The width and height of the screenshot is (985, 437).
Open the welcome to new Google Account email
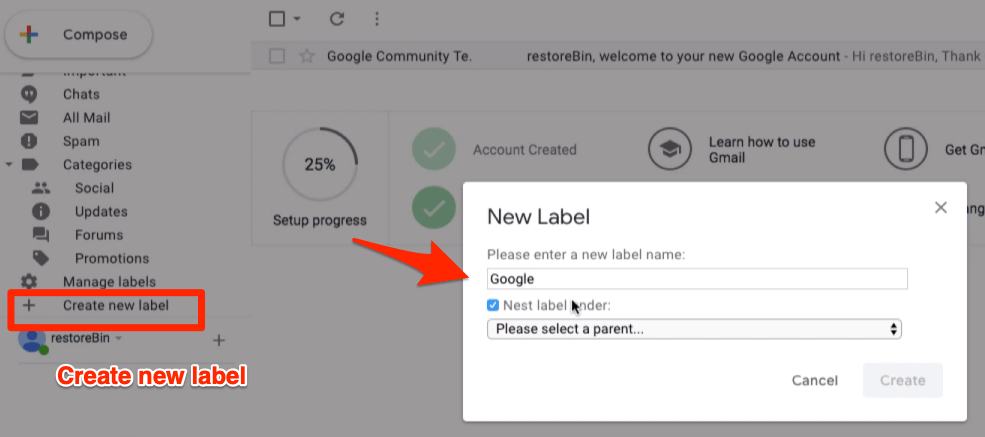683,57
